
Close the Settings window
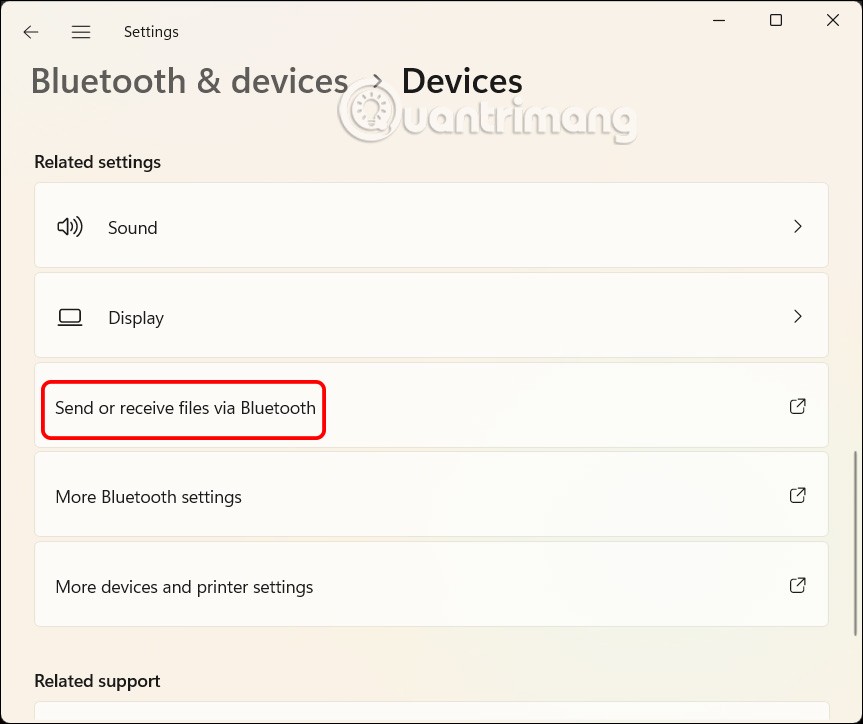click(x=833, y=20)
